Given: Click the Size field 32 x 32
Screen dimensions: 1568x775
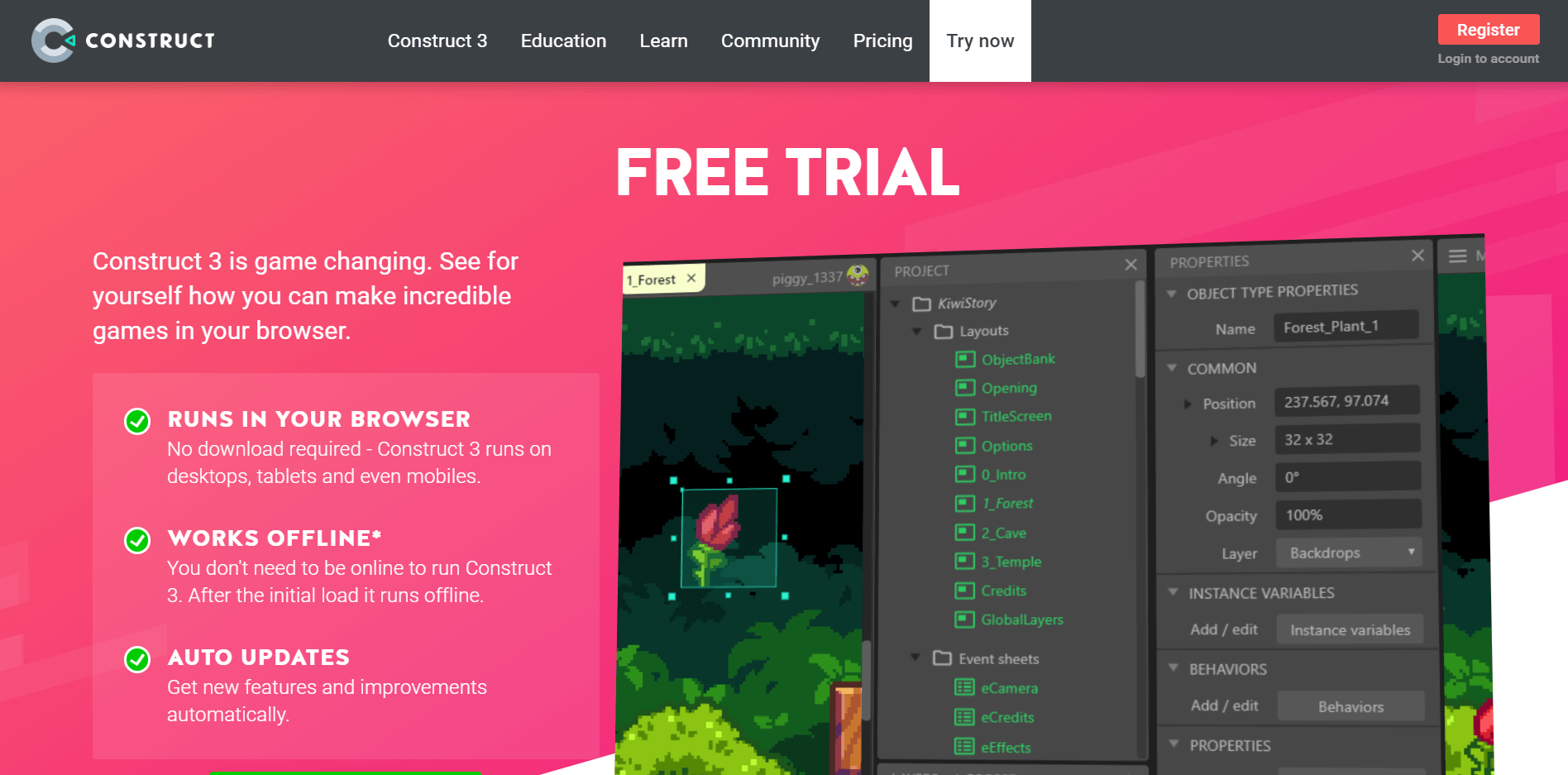Looking at the screenshot, I should tap(1347, 439).
